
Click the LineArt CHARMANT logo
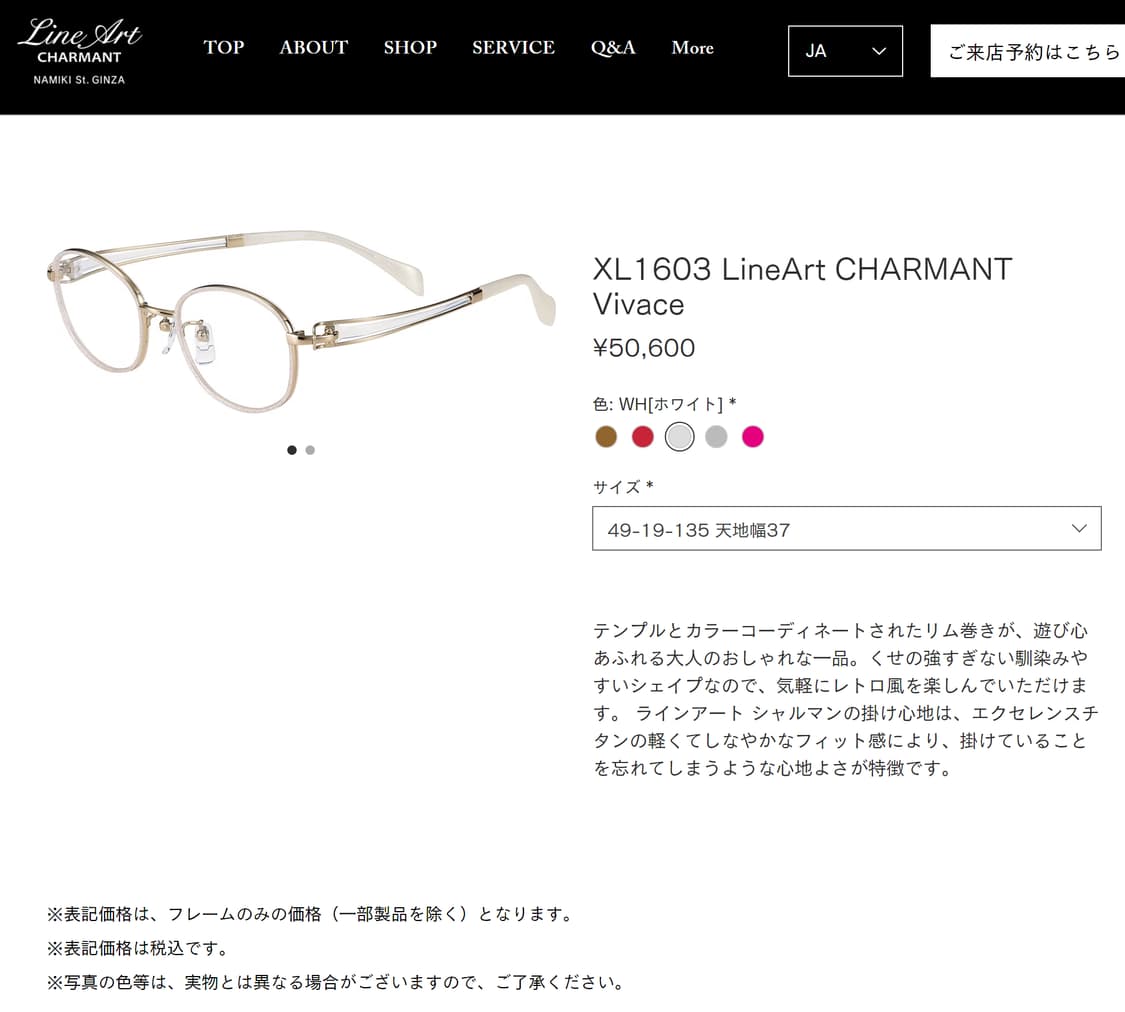coord(80,52)
